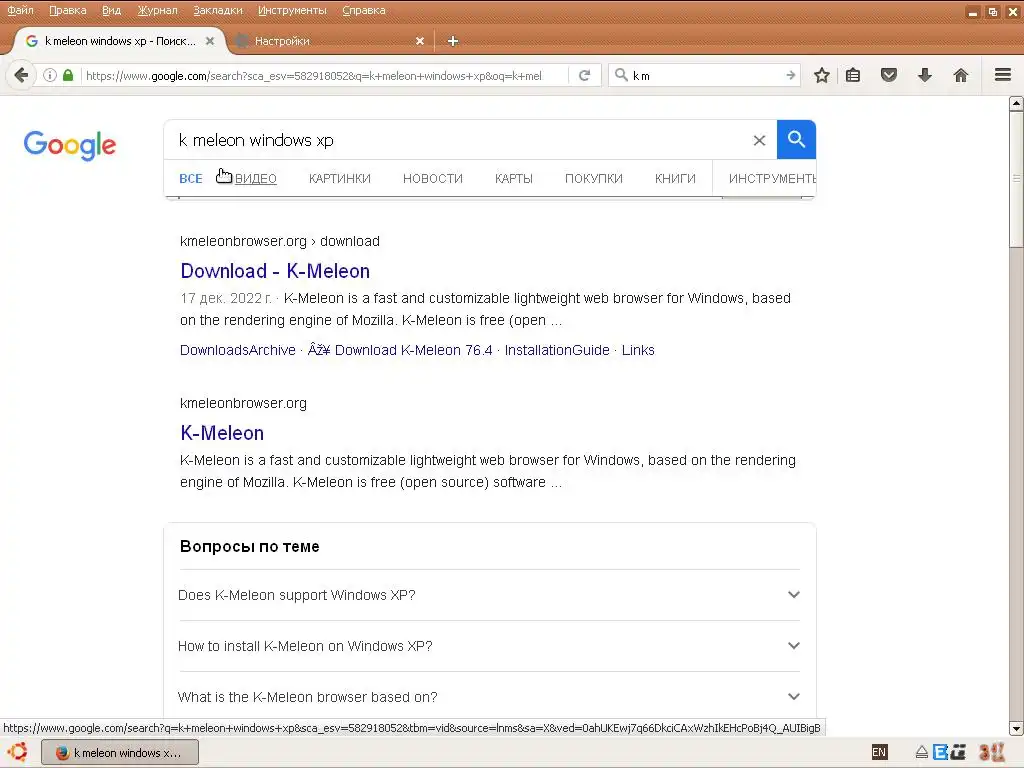Click the scrollbar down arrow

coord(1016,729)
